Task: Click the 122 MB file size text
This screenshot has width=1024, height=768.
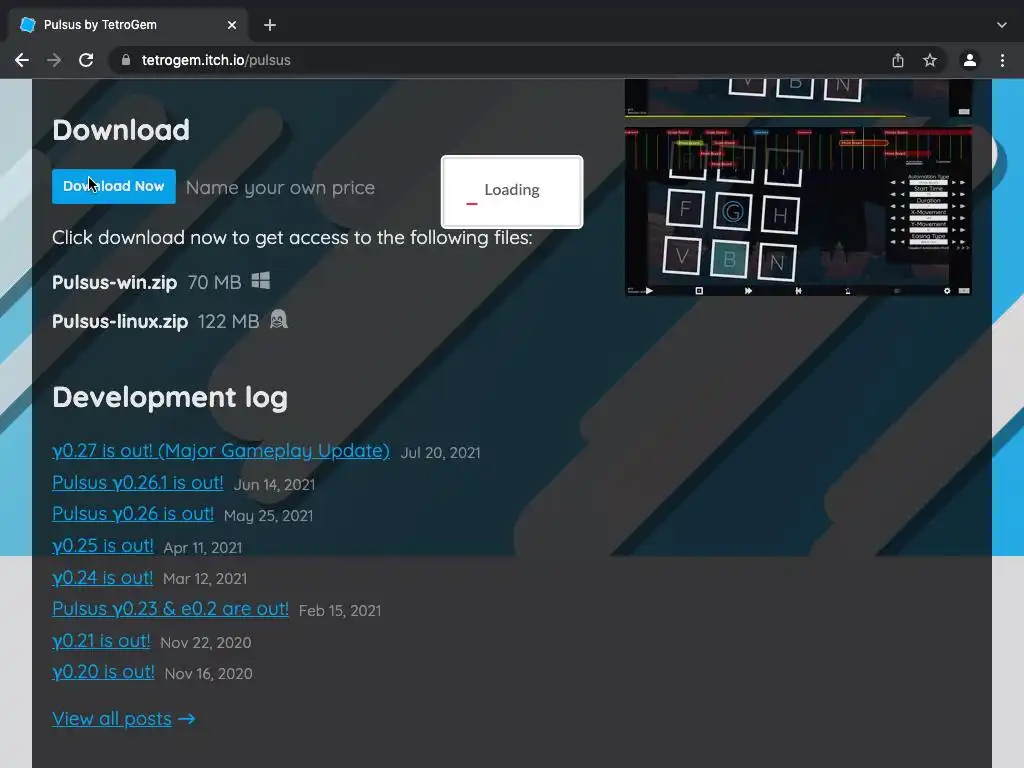Action: [x=229, y=321]
